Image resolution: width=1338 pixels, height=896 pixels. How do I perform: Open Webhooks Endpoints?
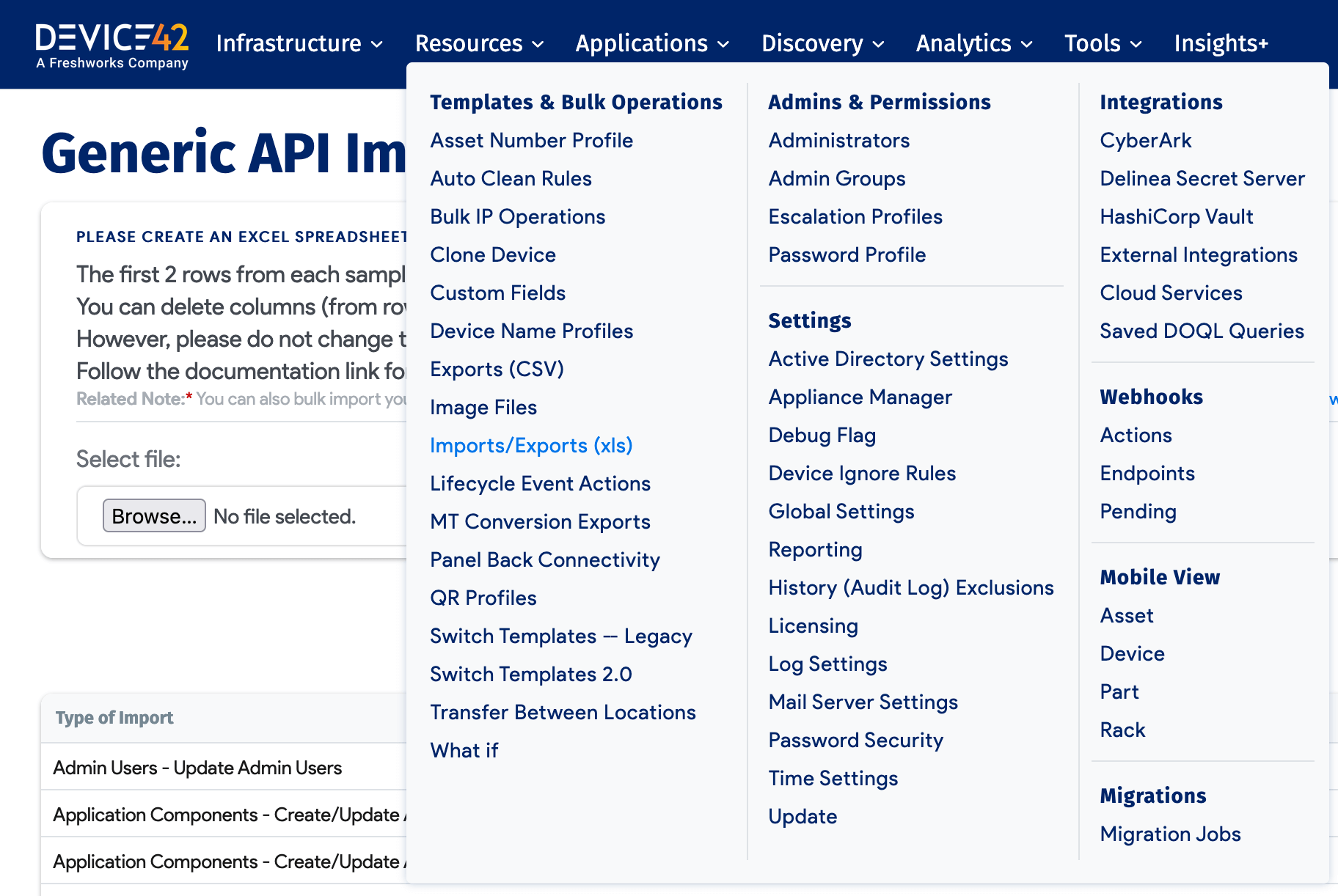coord(1147,474)
